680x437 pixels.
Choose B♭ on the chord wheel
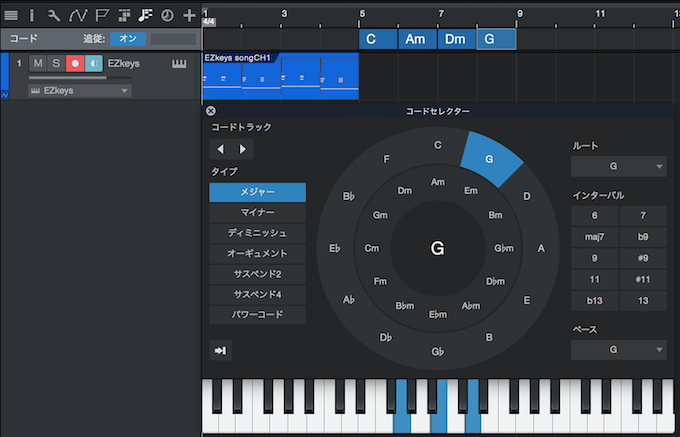[x=349, y=196]
